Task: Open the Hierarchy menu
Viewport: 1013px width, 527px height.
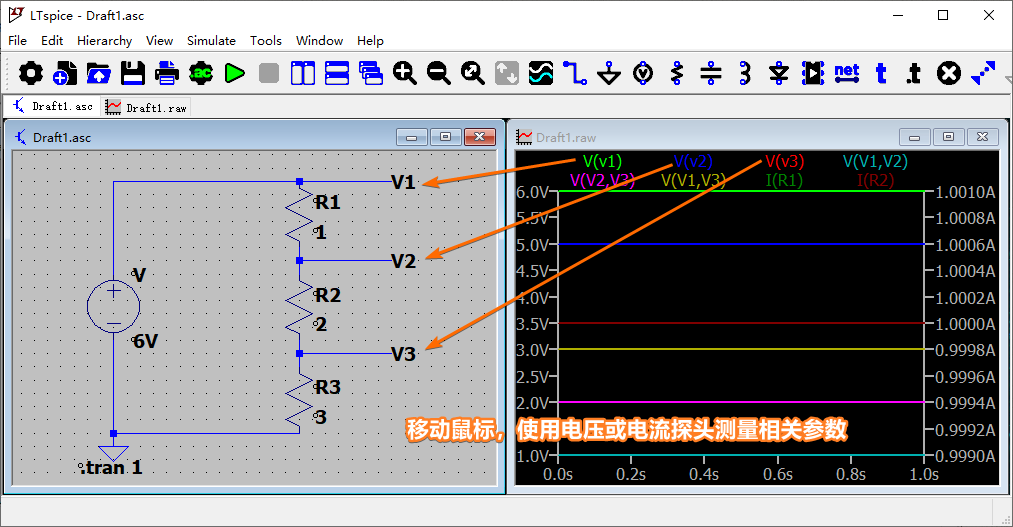Action: [x=104, y=41]
